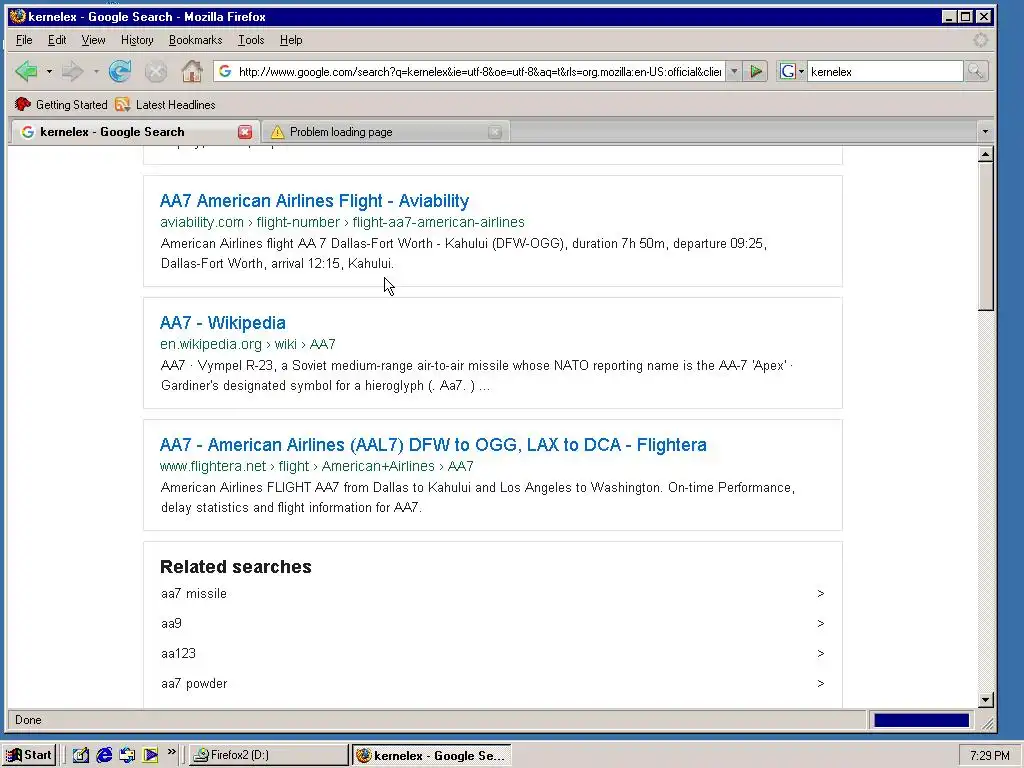This screenshot has height=768, width=1024.
Task: Click the vertical scrollbar thumb
Action: (986, 236)
